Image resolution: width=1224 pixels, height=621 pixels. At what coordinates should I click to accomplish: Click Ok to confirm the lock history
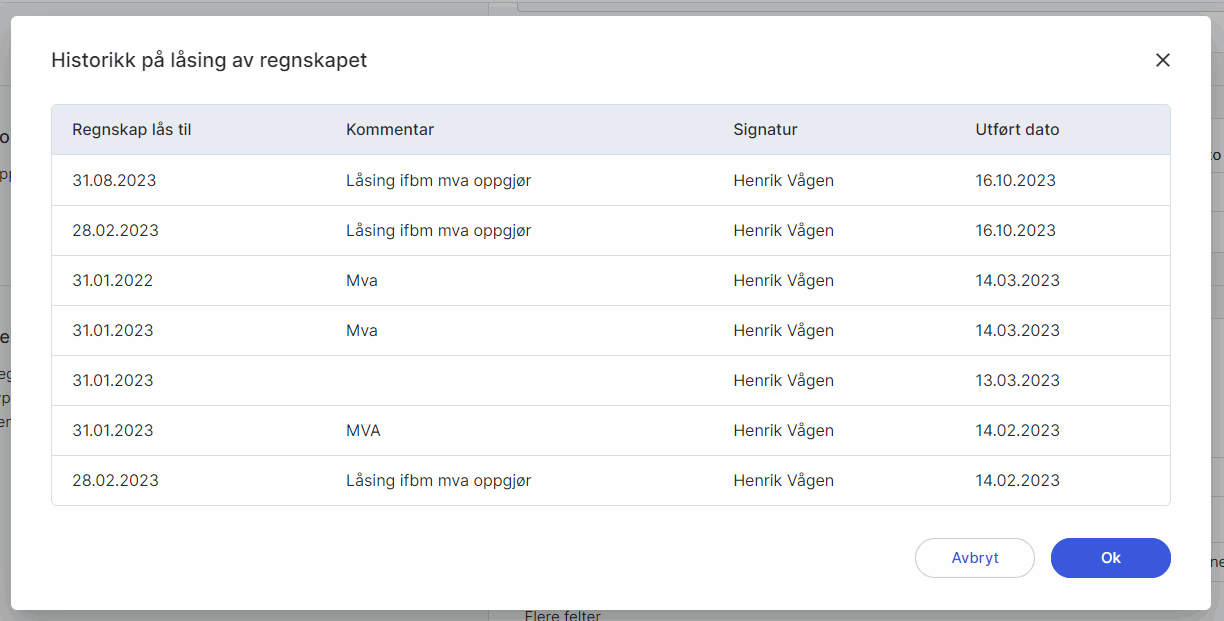click(1110, 558)
